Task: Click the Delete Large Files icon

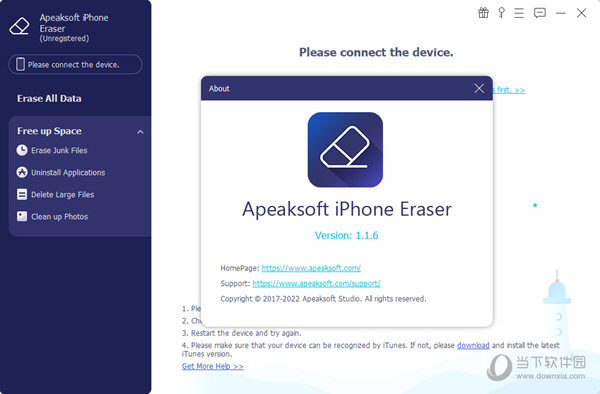Action: tap(22, 194)
